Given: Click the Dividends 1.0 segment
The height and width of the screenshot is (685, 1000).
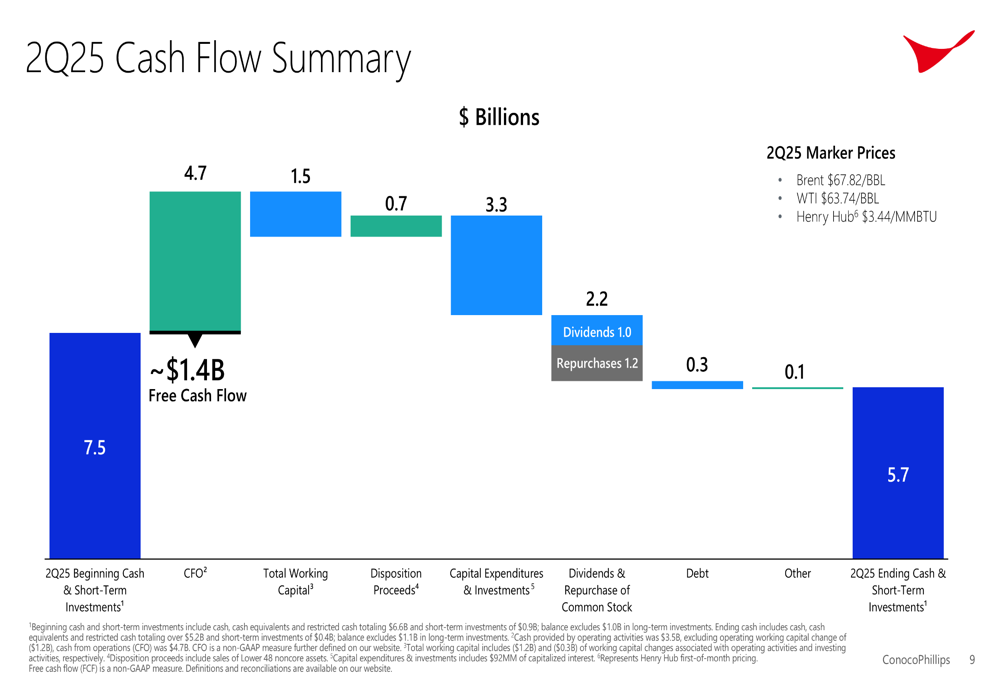Looking at the screenshot, I should tap(597, 330).
